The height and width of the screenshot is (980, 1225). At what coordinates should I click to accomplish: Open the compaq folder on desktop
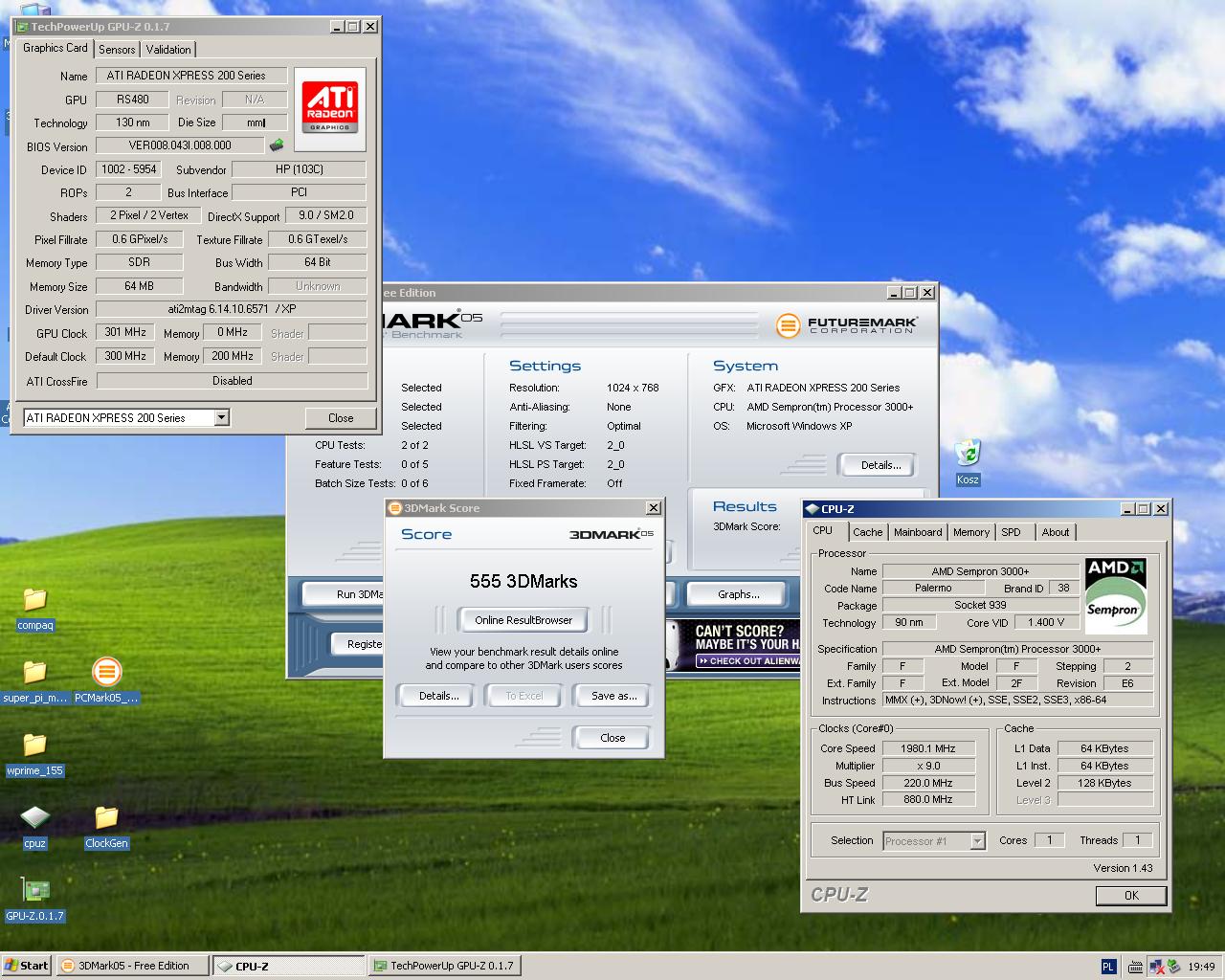coord(35,599)
